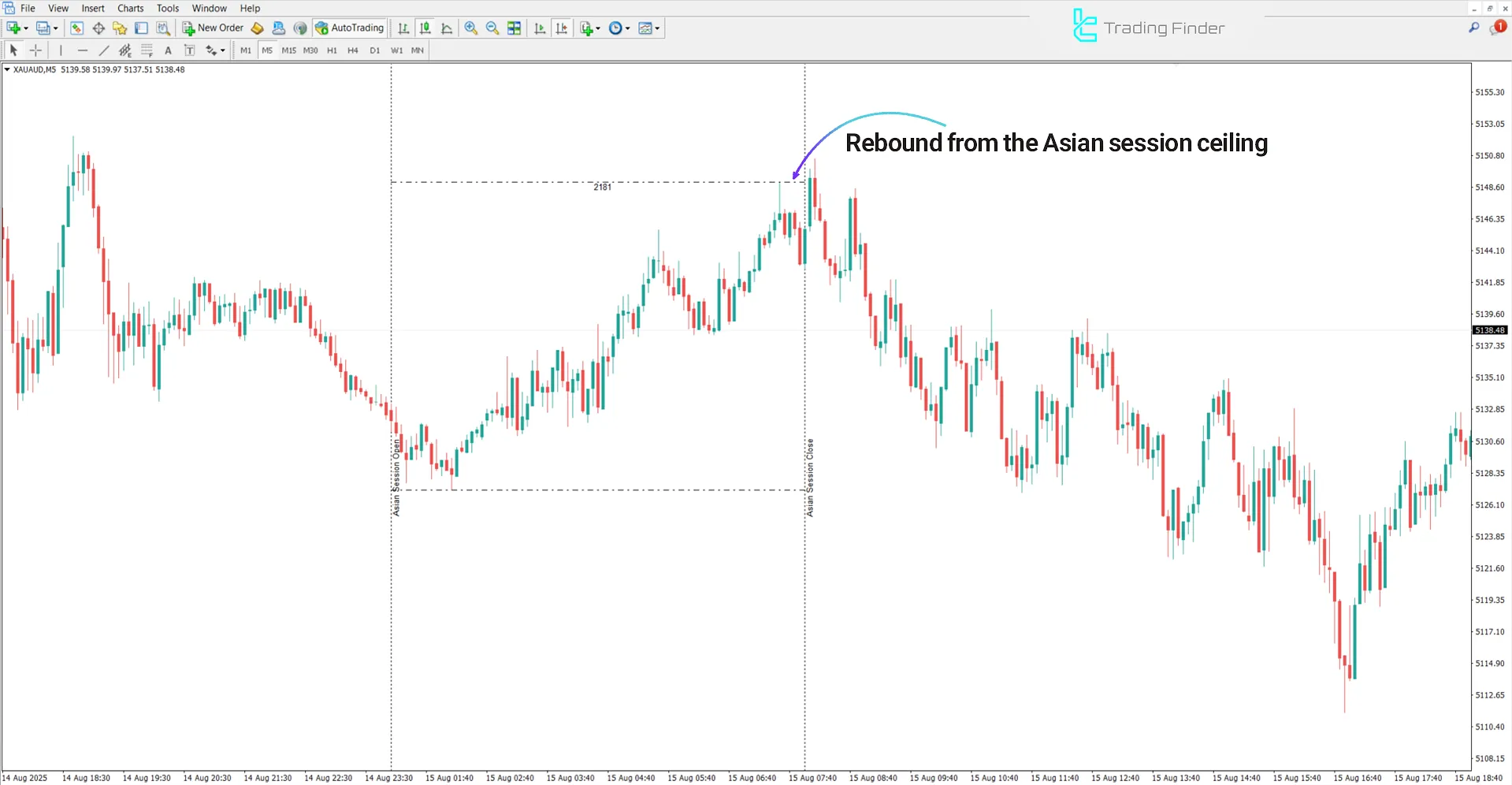
Task: Expand the XAUAUD,M5 chart title arrow
Action: [7, 69]
